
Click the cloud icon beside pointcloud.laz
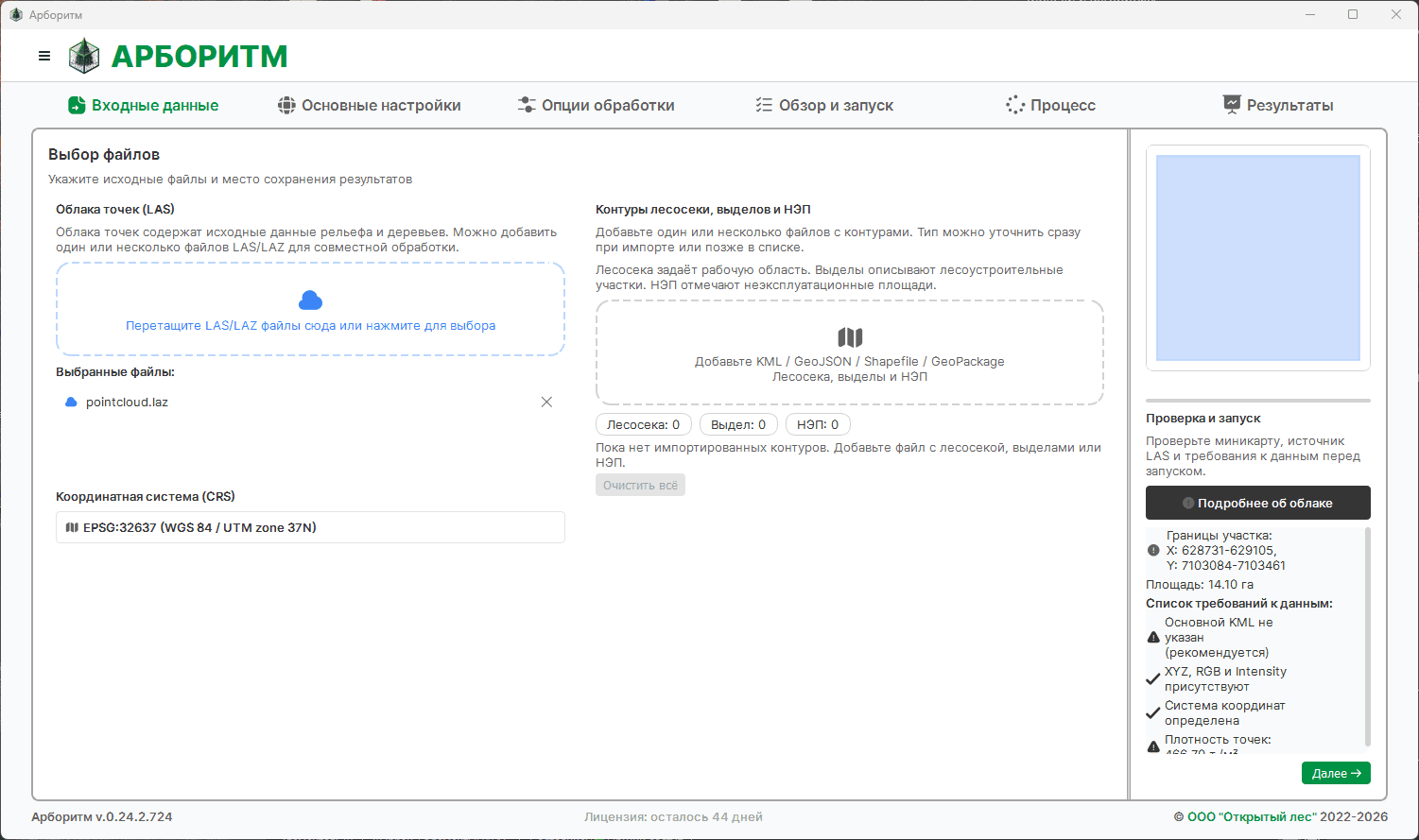point(71,403)
